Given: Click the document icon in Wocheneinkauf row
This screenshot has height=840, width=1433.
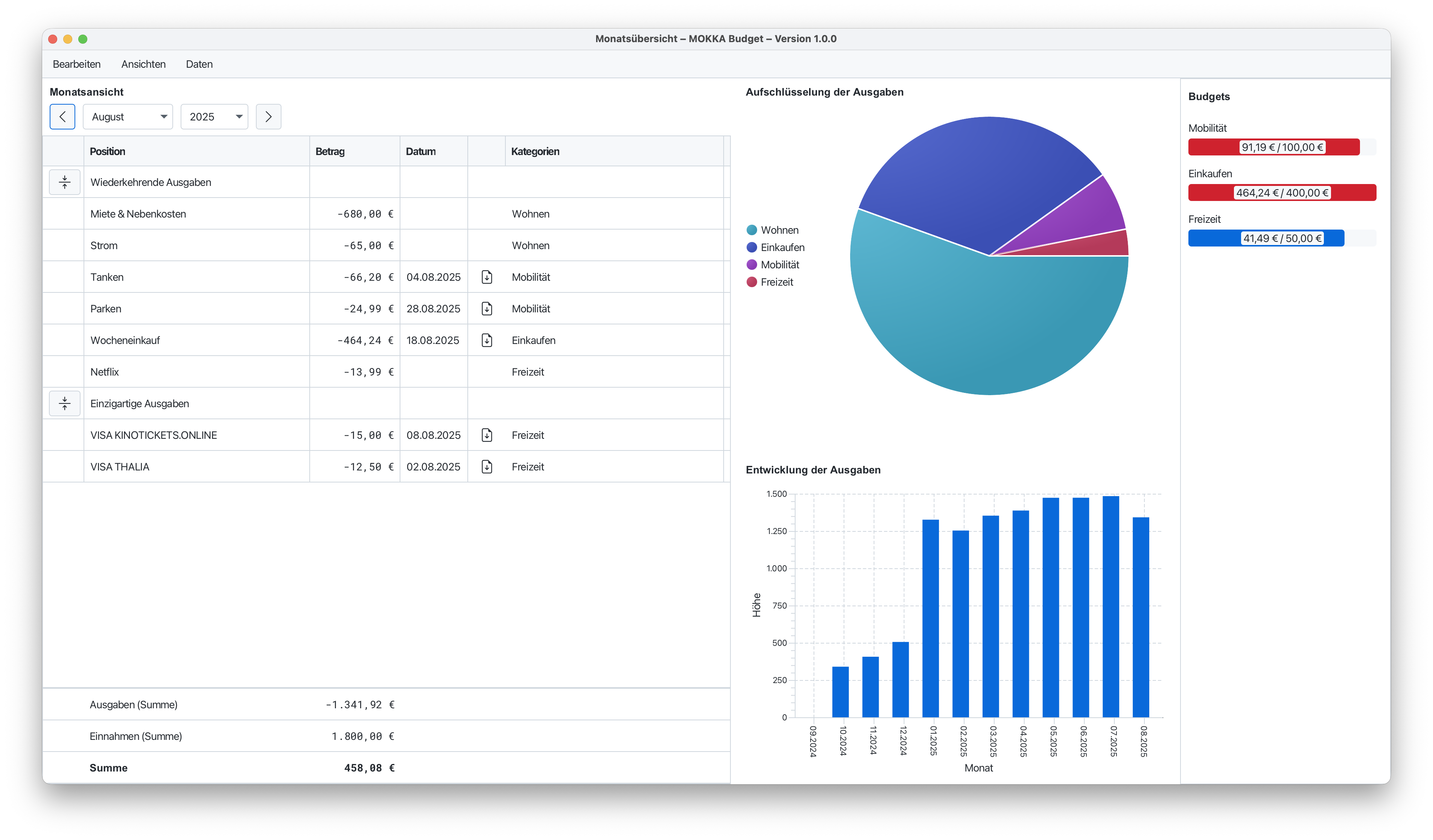Looking at the screenshot, I should (487, 340).
